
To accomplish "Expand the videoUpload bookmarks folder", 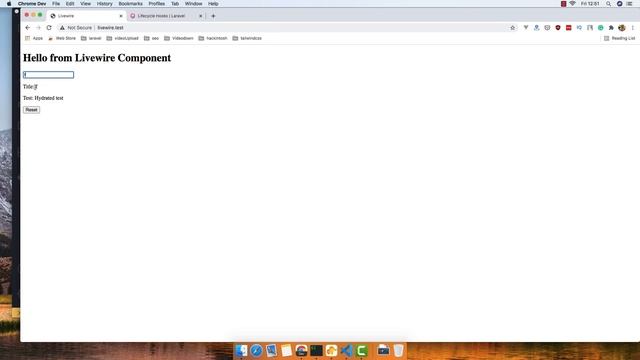I will click(x=122, y=38).
